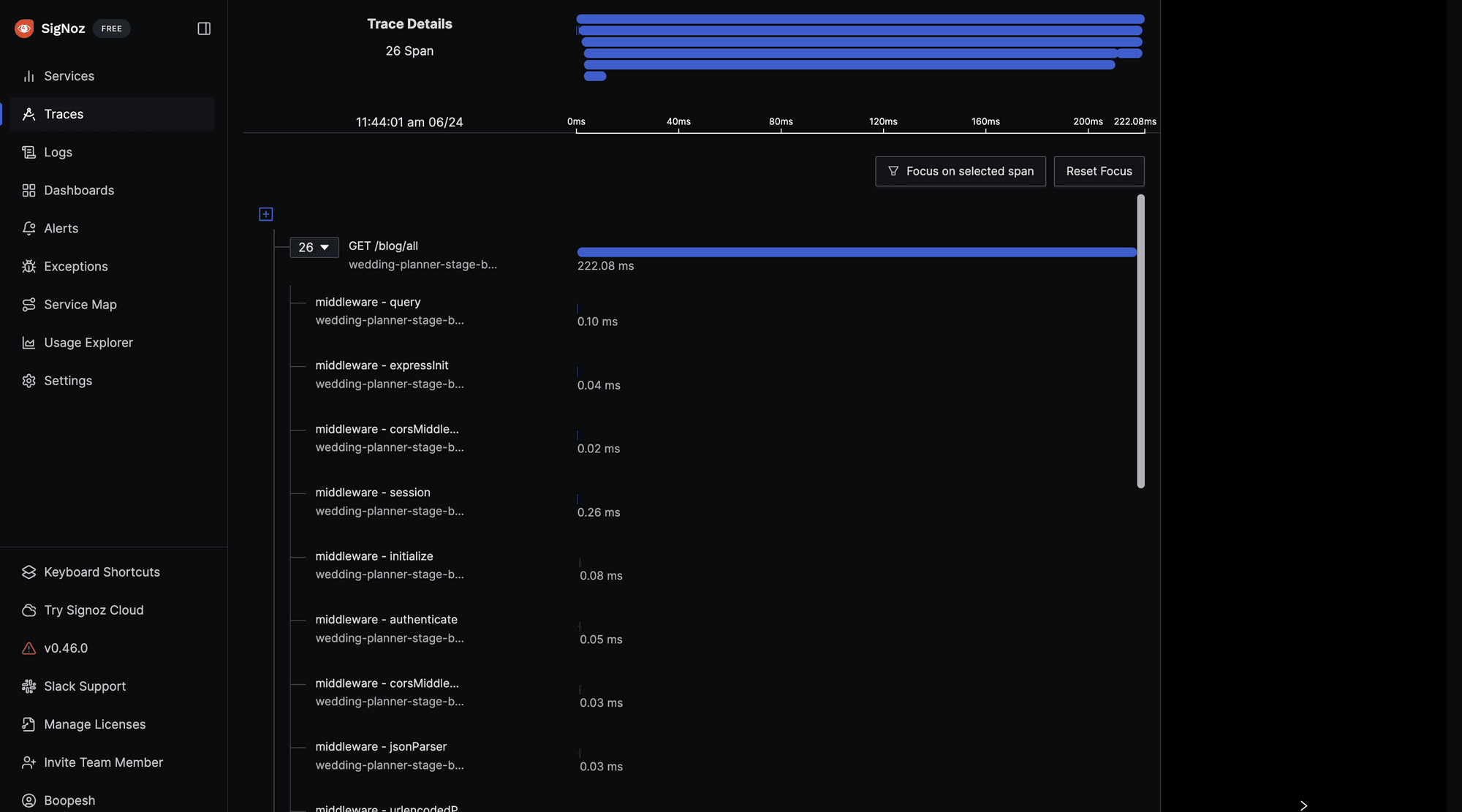Image resolution: width=1462 pixels, height=812 pixels.
Task: Go to the Traces page
Action: (x=113, y=114)
